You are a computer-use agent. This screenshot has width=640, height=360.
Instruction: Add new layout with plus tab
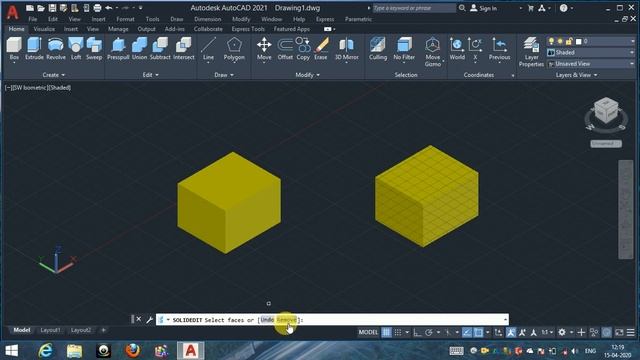click(103, 330)
